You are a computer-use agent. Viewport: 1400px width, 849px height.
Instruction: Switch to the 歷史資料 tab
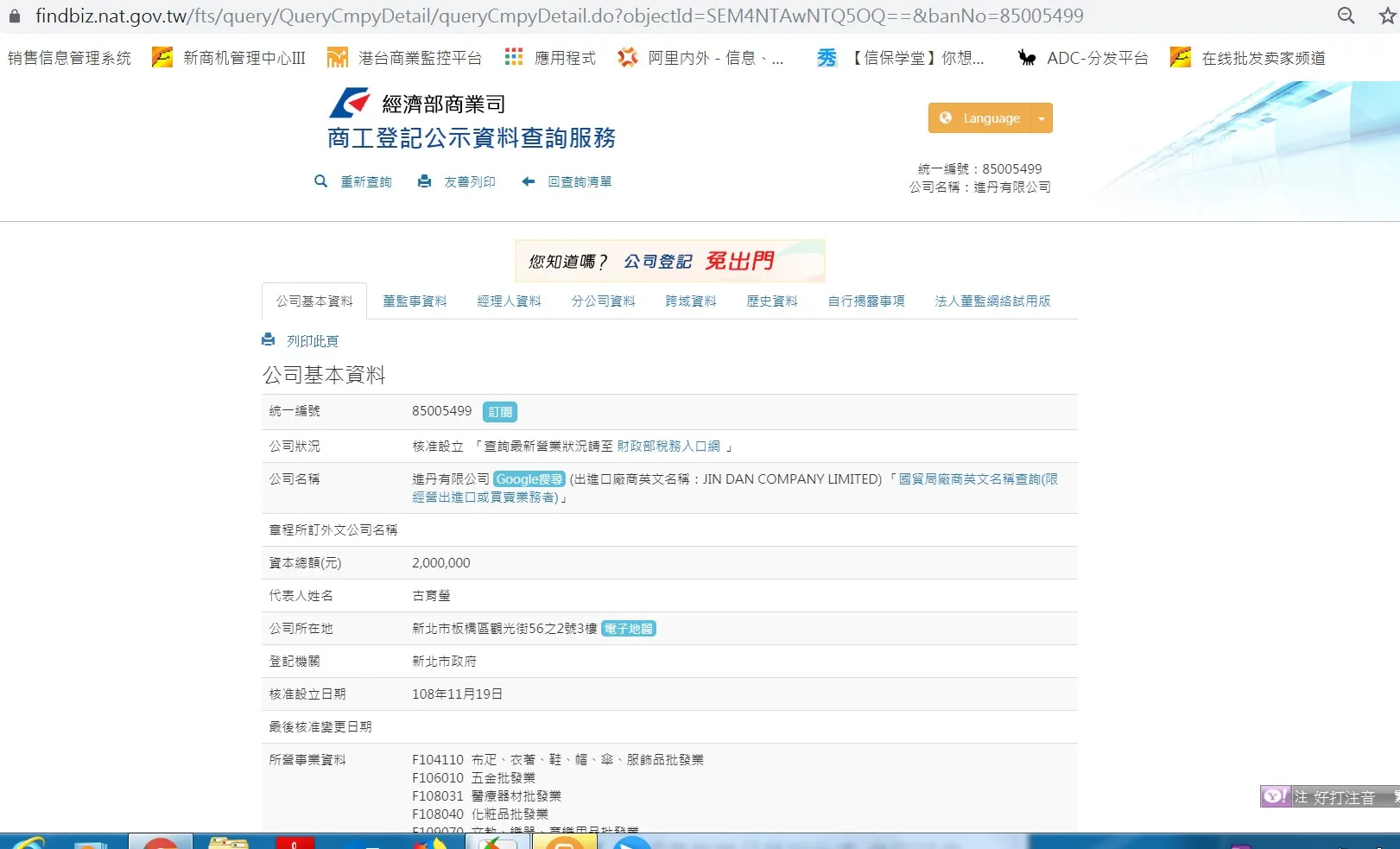coord(771,301)
